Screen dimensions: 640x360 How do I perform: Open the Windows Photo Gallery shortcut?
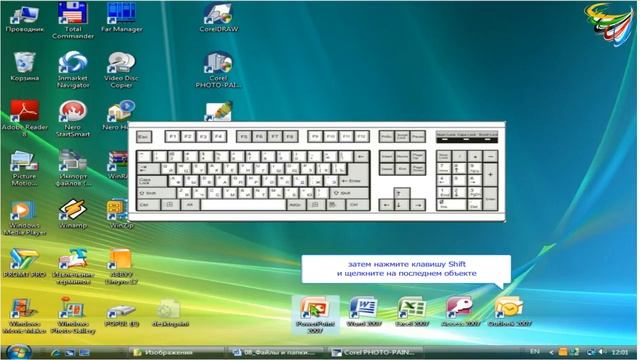[73, 316]
